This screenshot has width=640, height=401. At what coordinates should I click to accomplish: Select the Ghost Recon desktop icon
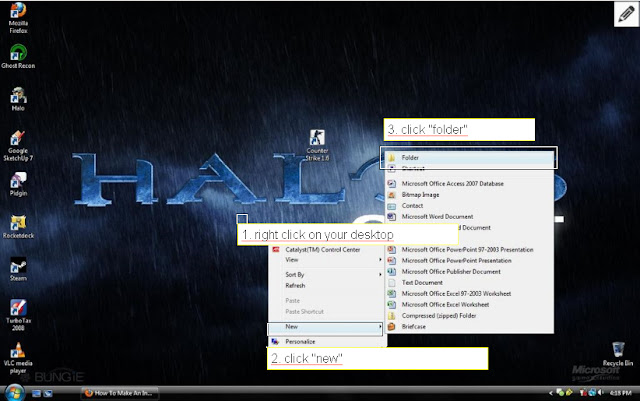[18, 56]
